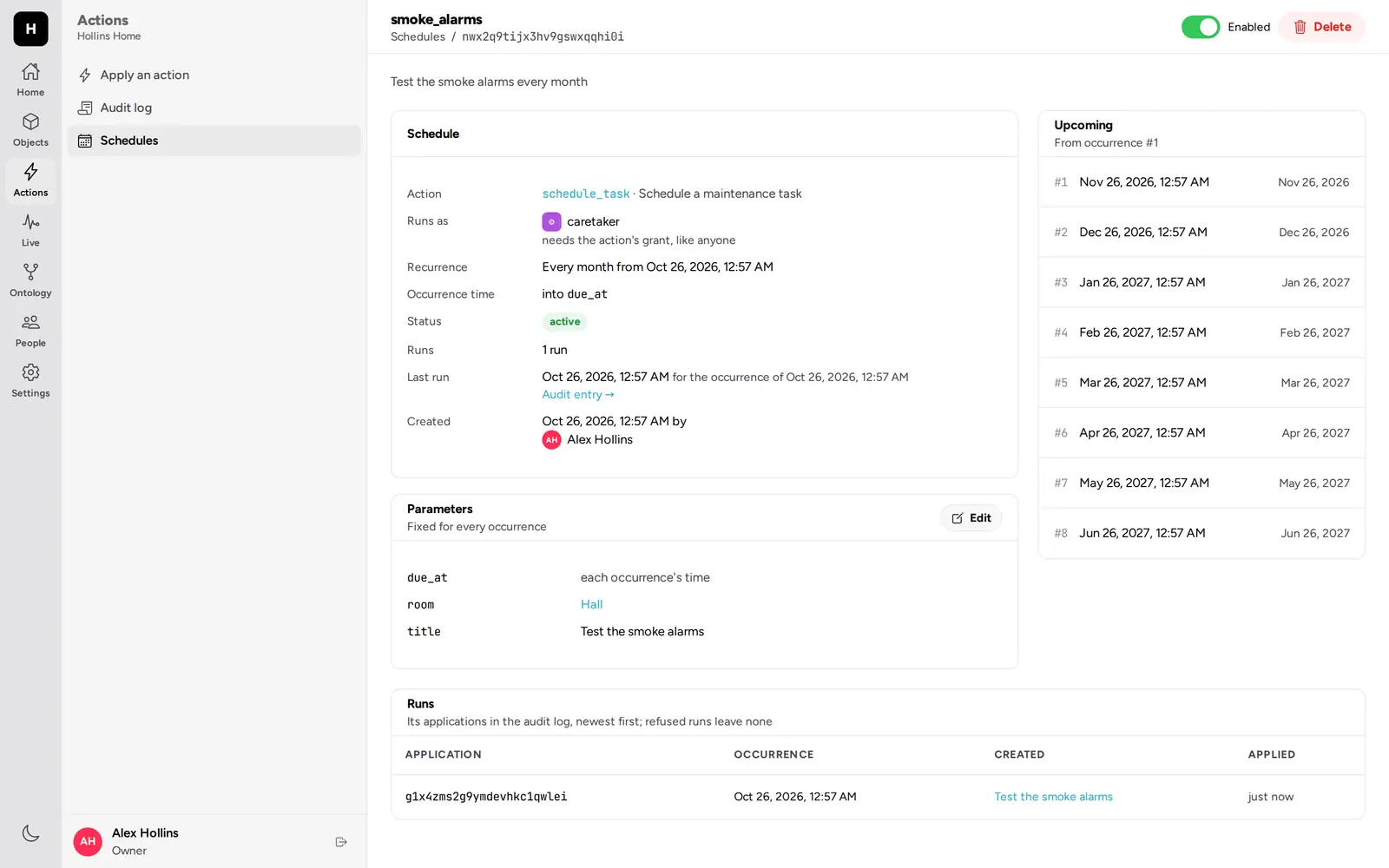Open the Audit entry link
Screen dimensions: 1389x868
coord(578,395)
